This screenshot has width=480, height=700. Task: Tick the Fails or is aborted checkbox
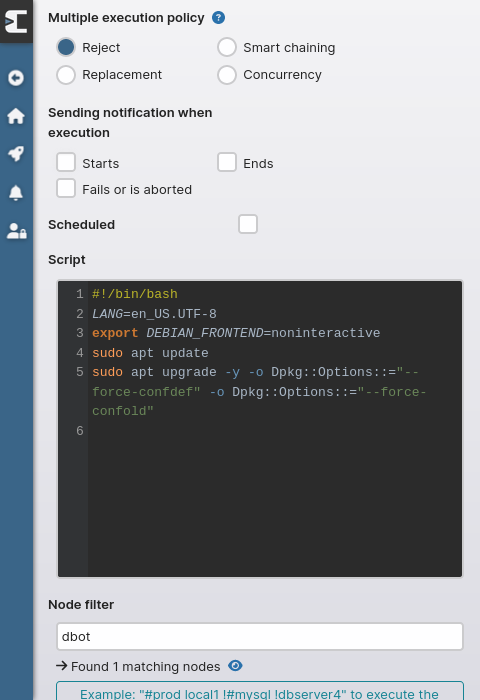click(x=66, y=188)
